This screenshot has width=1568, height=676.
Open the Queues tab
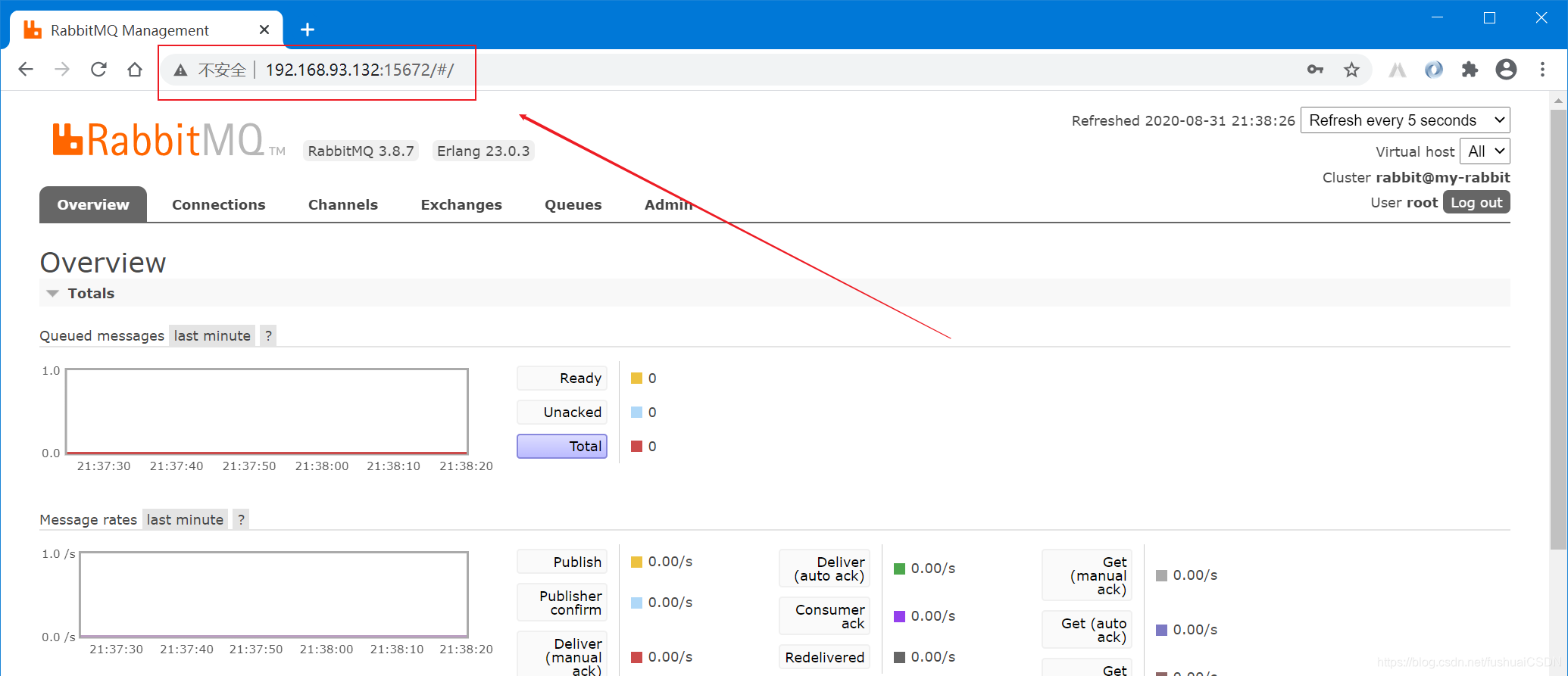click(573, 205)
